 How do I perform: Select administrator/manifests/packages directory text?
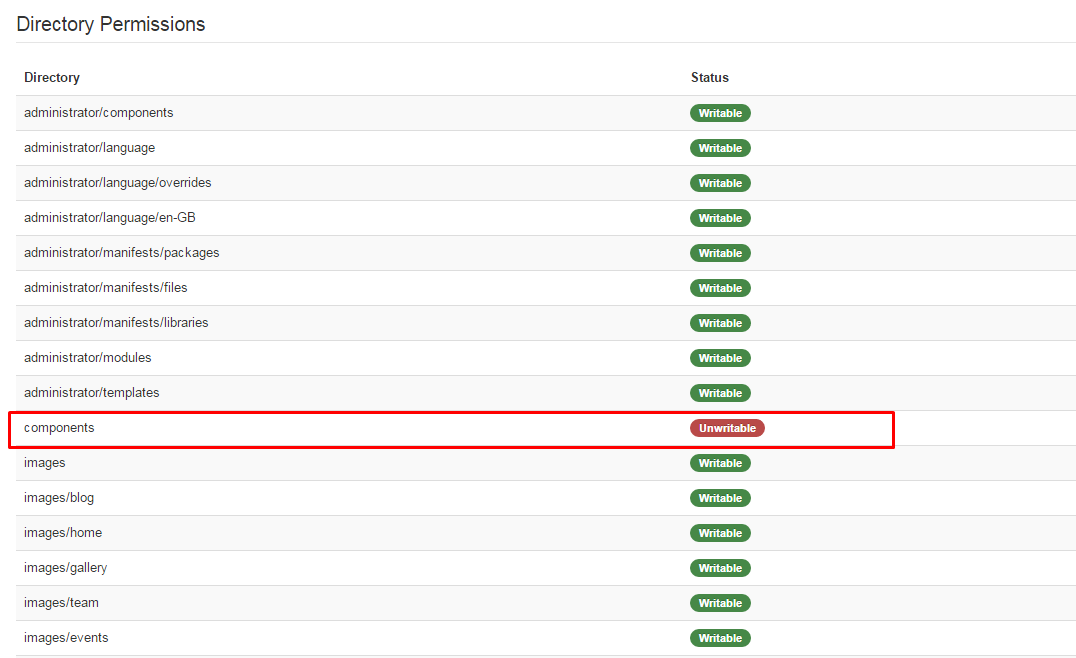pyautogui.click(x=121, y=252)
